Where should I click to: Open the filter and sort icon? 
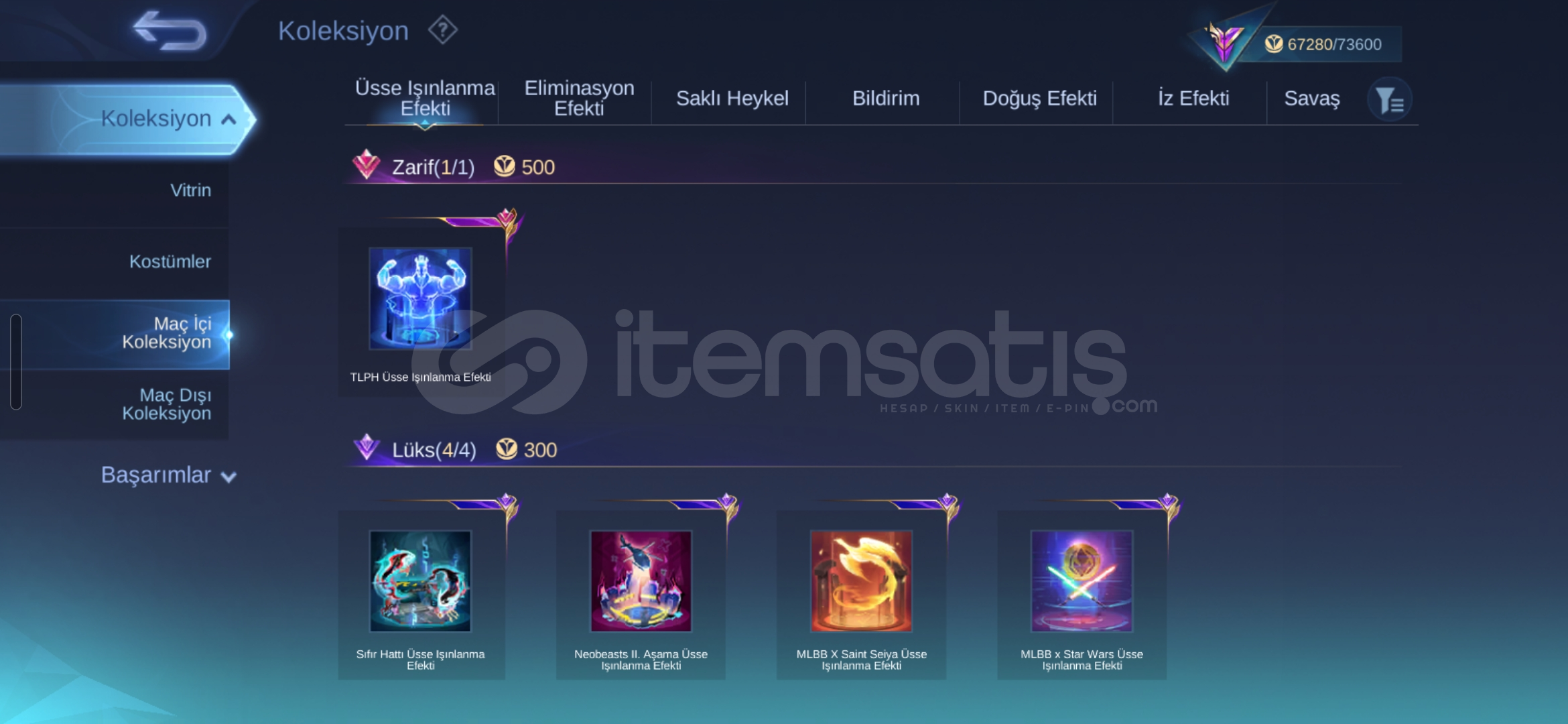point(1389,100)
